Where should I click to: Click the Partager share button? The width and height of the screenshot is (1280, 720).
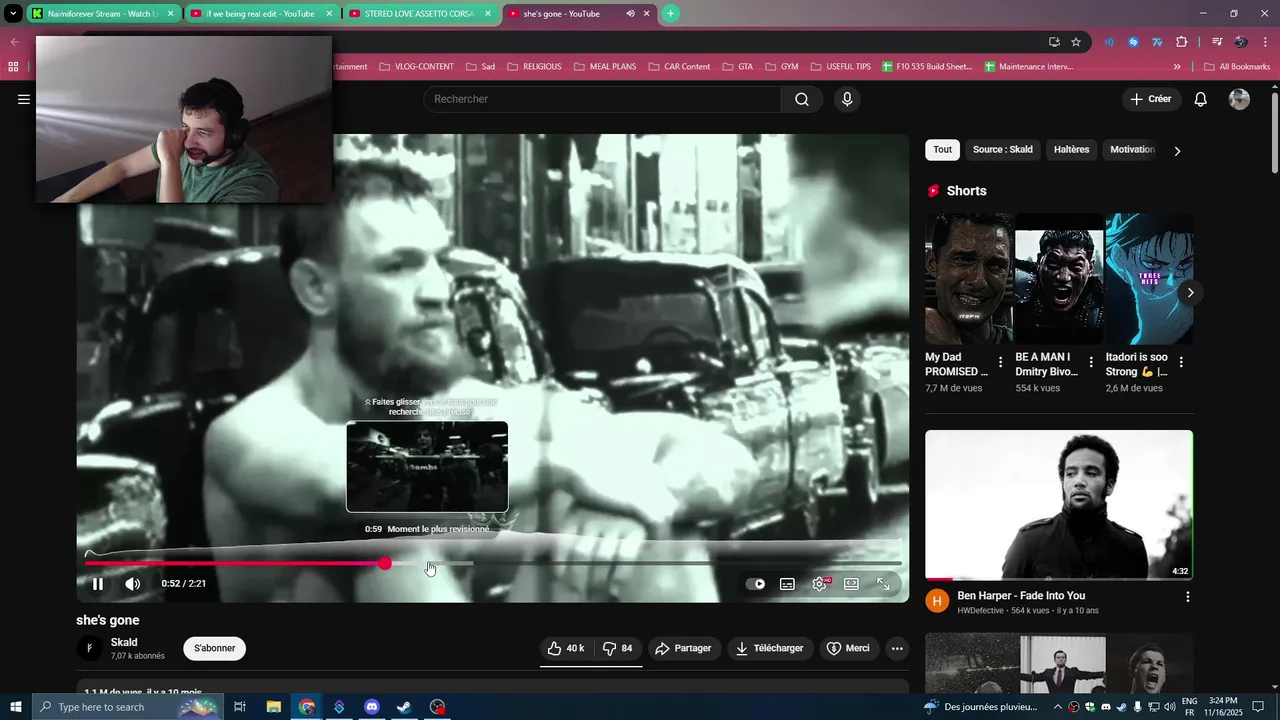[684, 648]
